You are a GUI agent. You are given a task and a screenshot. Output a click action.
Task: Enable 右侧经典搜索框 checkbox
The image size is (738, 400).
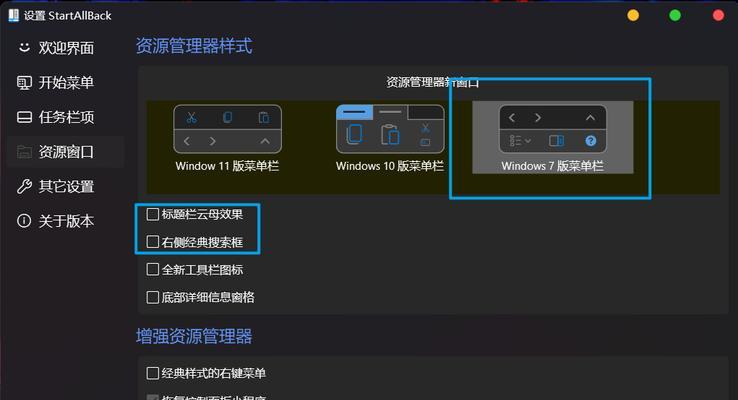click(152, 242)
